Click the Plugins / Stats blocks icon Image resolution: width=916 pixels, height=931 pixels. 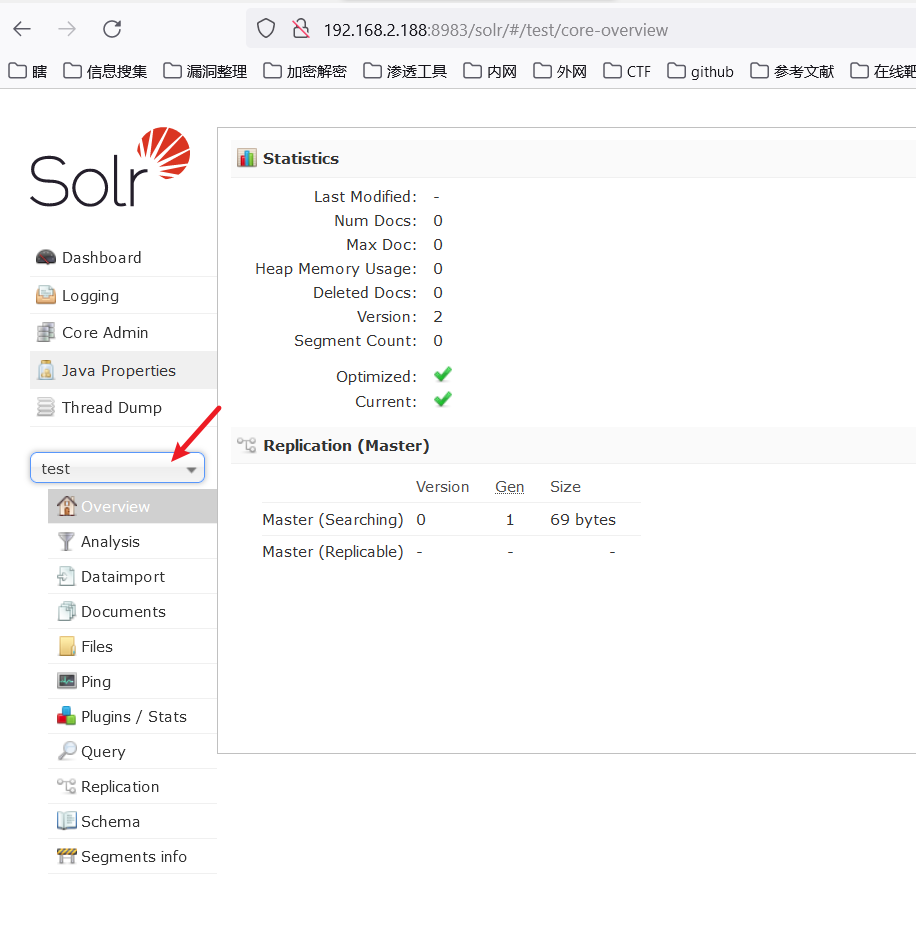pyautogui.click(x=66, y=716)
